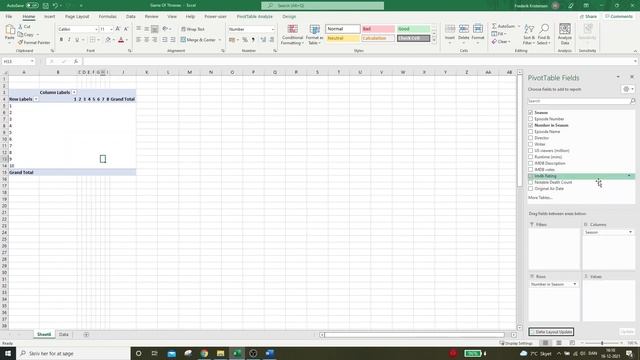Check the Runtime (mins) field checkbox
Image resolution: width=640 pixels, height=360 pixels.
click(531, 157)
